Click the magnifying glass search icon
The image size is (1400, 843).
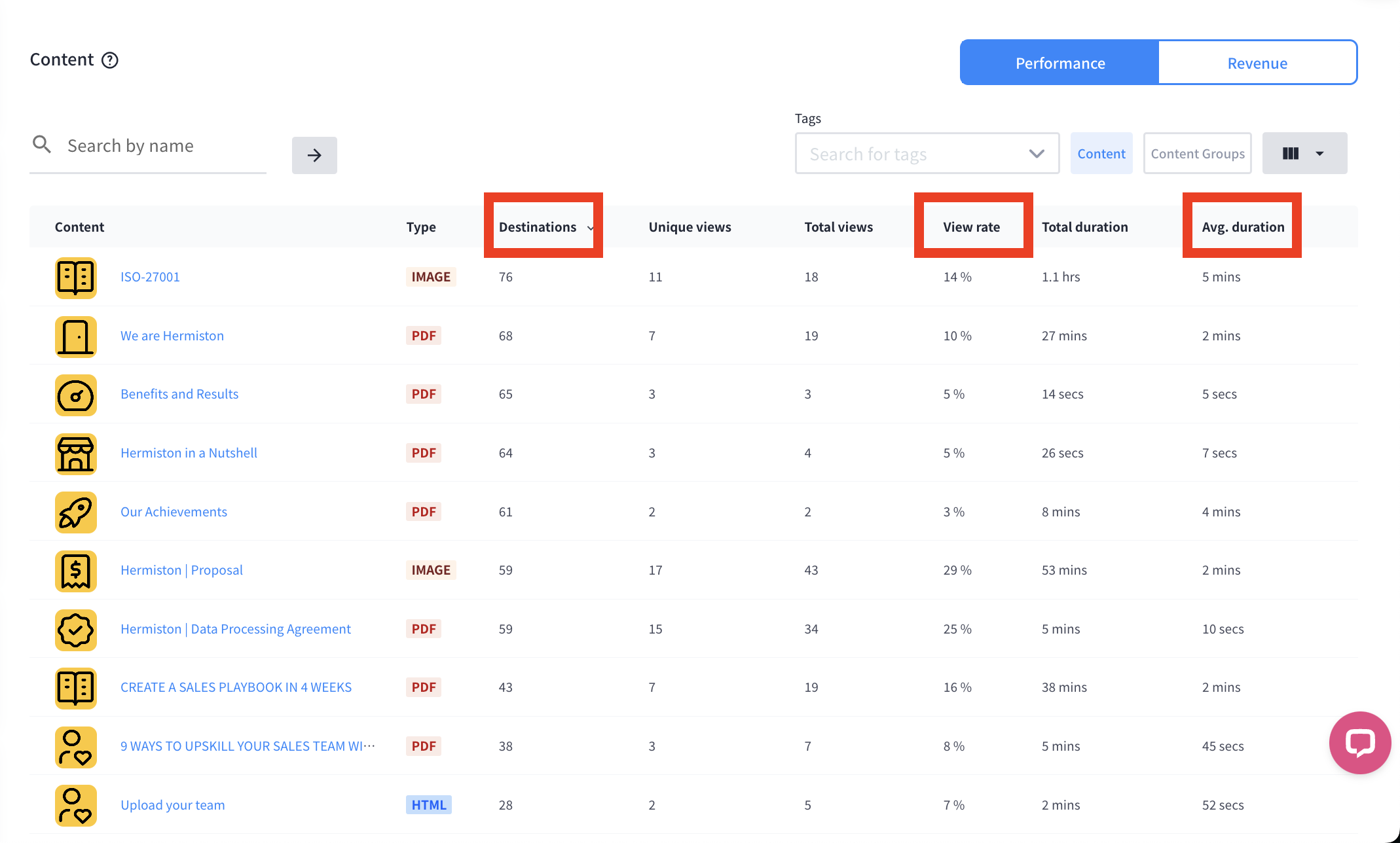(x=42, y=145)
